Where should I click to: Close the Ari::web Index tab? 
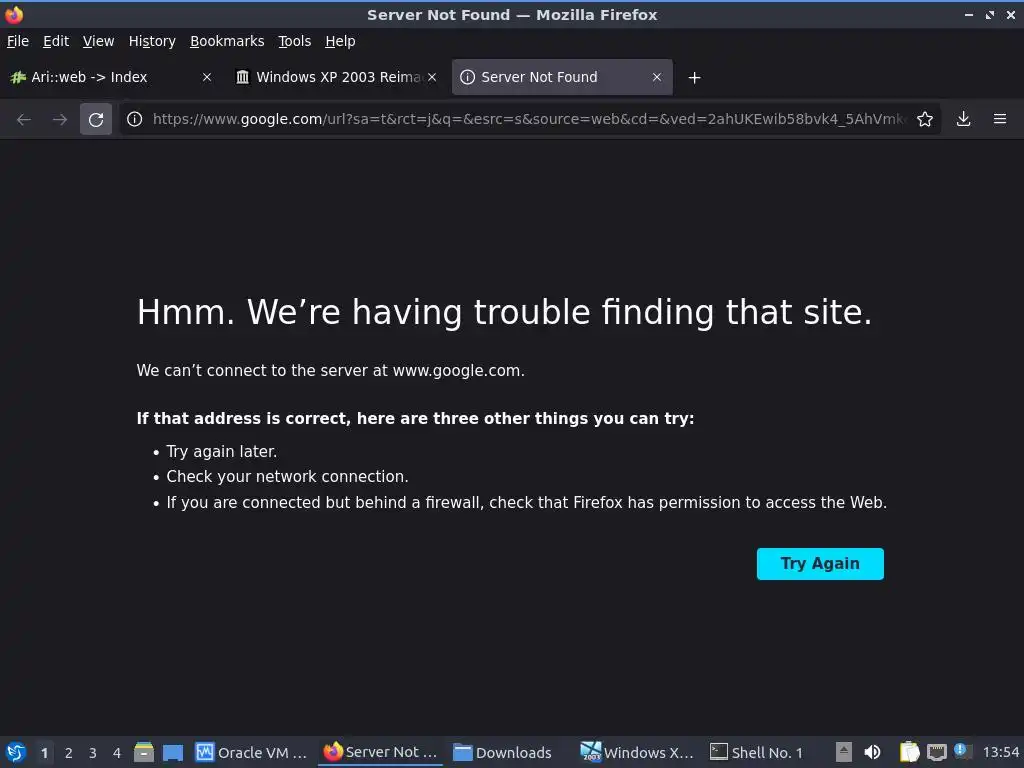coord(207,77)
